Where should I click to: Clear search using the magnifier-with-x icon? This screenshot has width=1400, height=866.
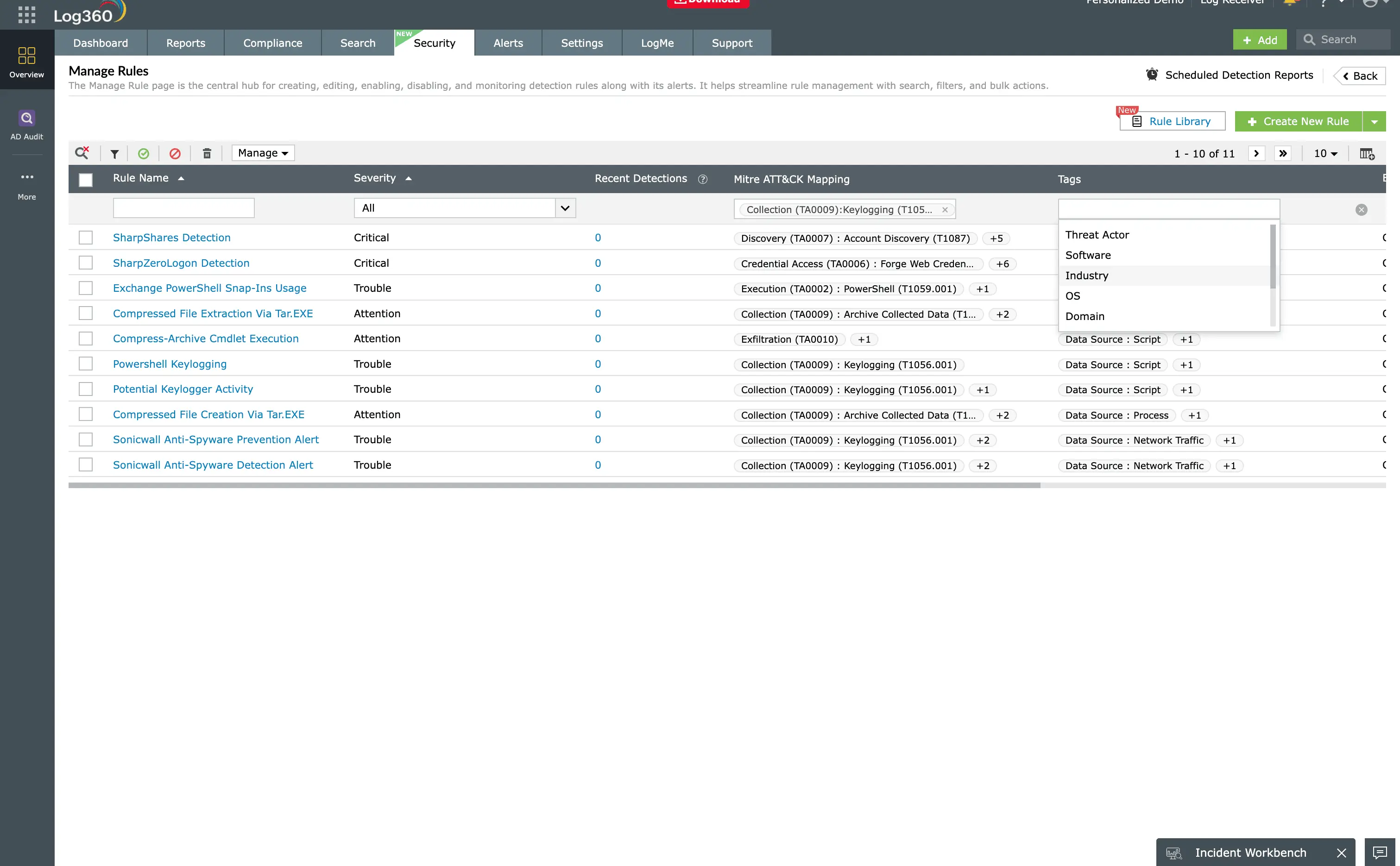[x=82, y=153]
